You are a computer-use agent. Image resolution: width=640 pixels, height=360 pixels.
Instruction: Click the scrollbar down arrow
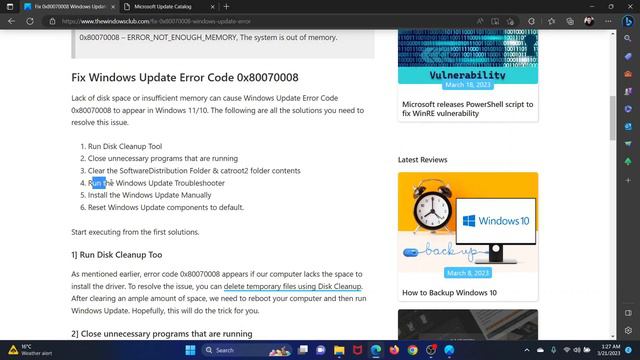pos(613,336)
